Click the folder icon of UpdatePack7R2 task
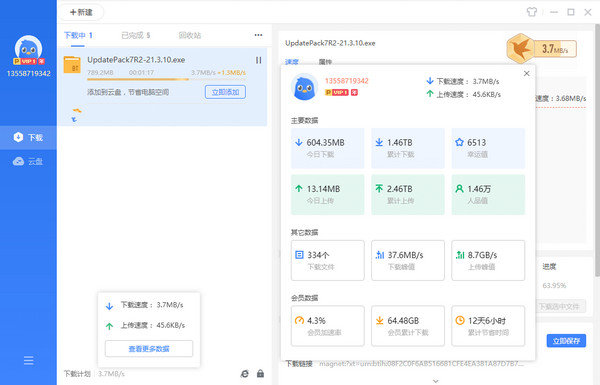 pyautogui.click(x=72, y=64)
